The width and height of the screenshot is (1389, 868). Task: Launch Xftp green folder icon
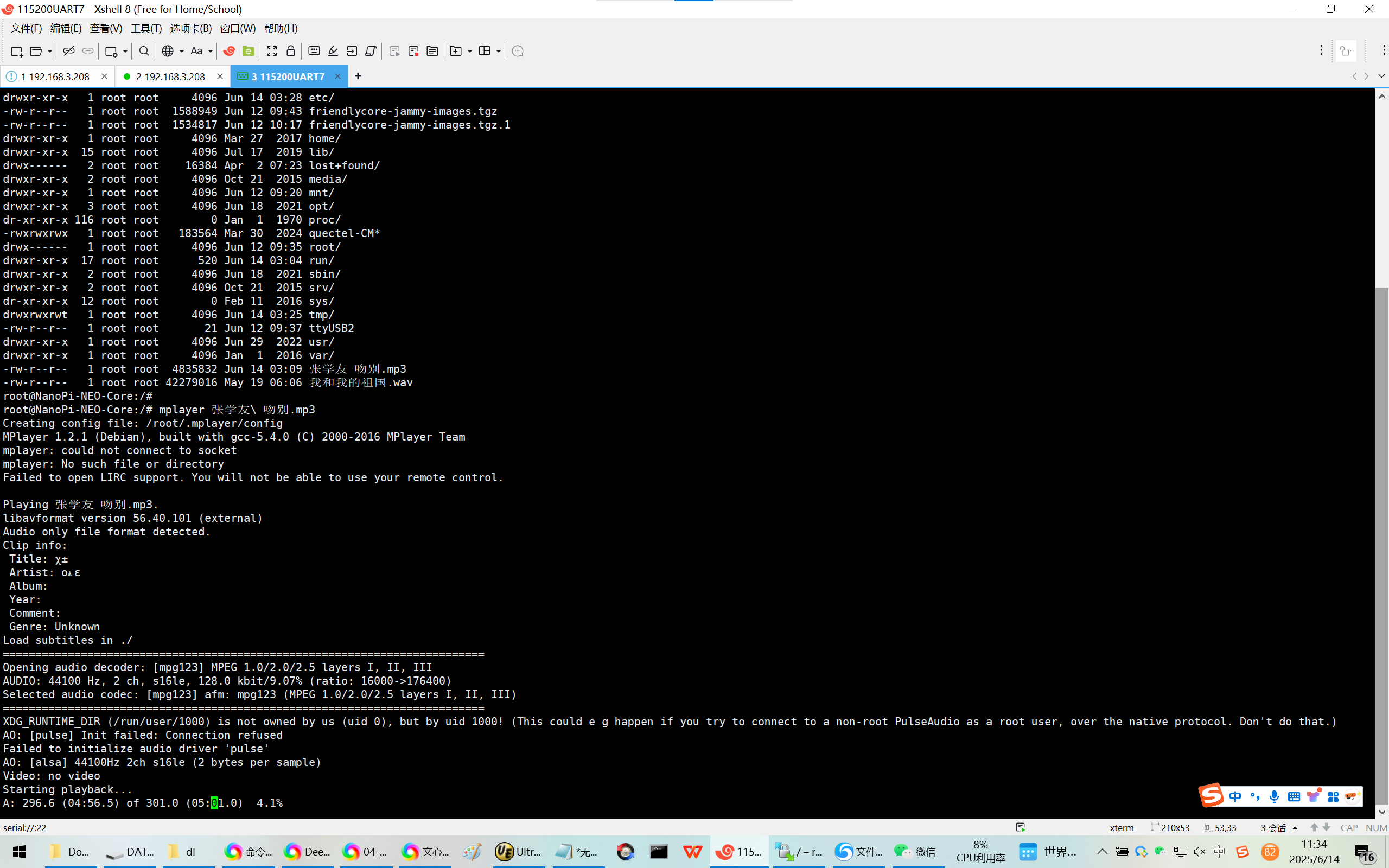[x=249, y=51]
